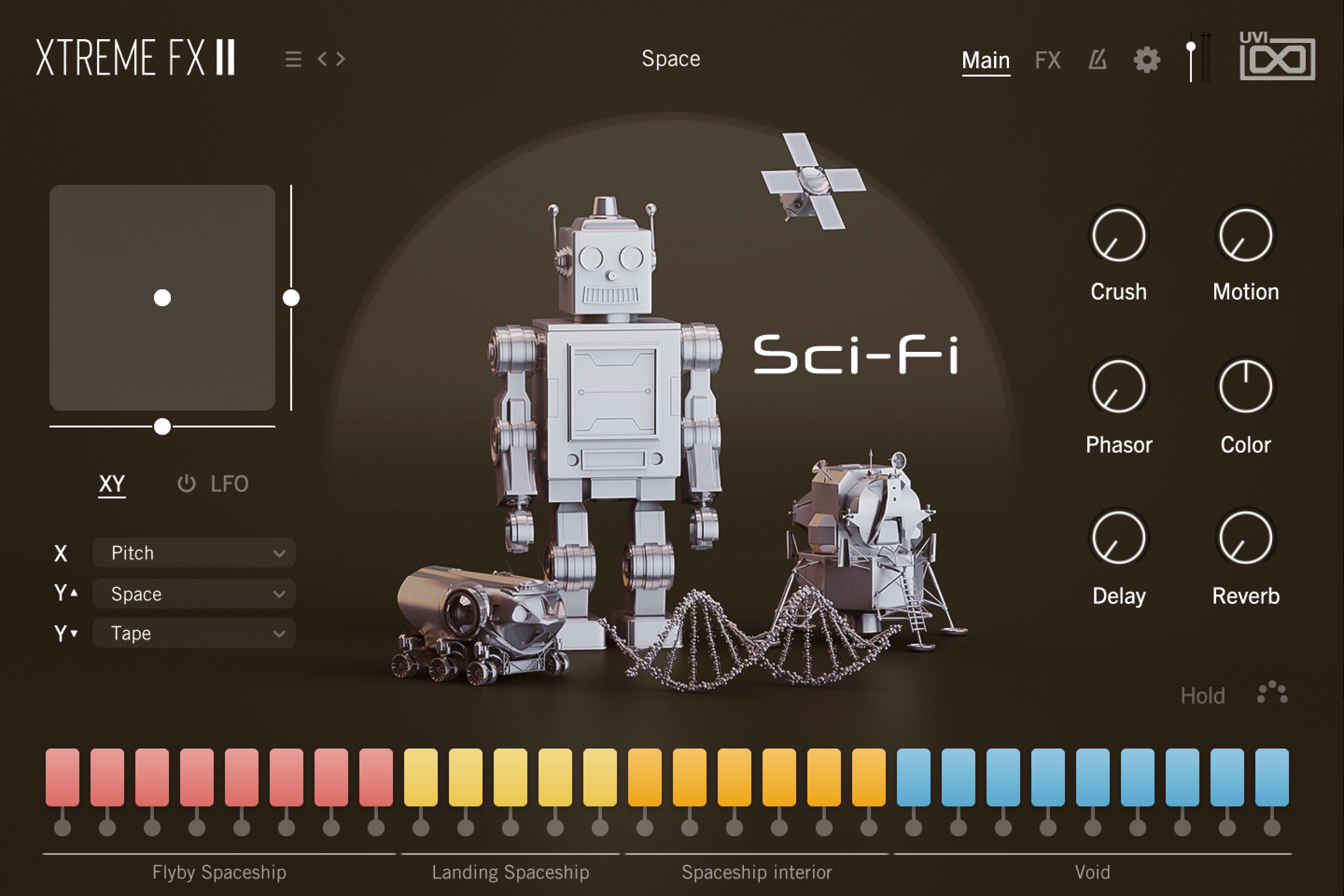Screen dimensions: 1344x896
Task: Switch to the Main tab
Action: pos(986,60)
